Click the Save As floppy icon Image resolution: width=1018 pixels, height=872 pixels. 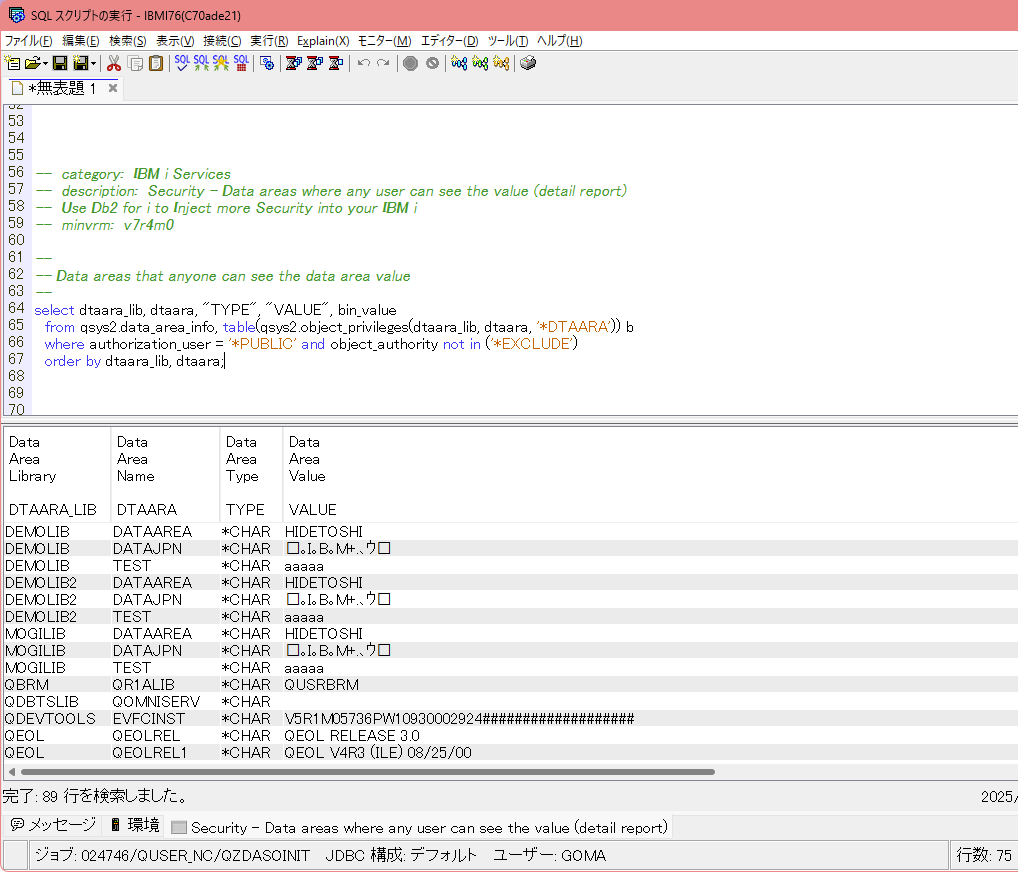[x=80, y=63]
